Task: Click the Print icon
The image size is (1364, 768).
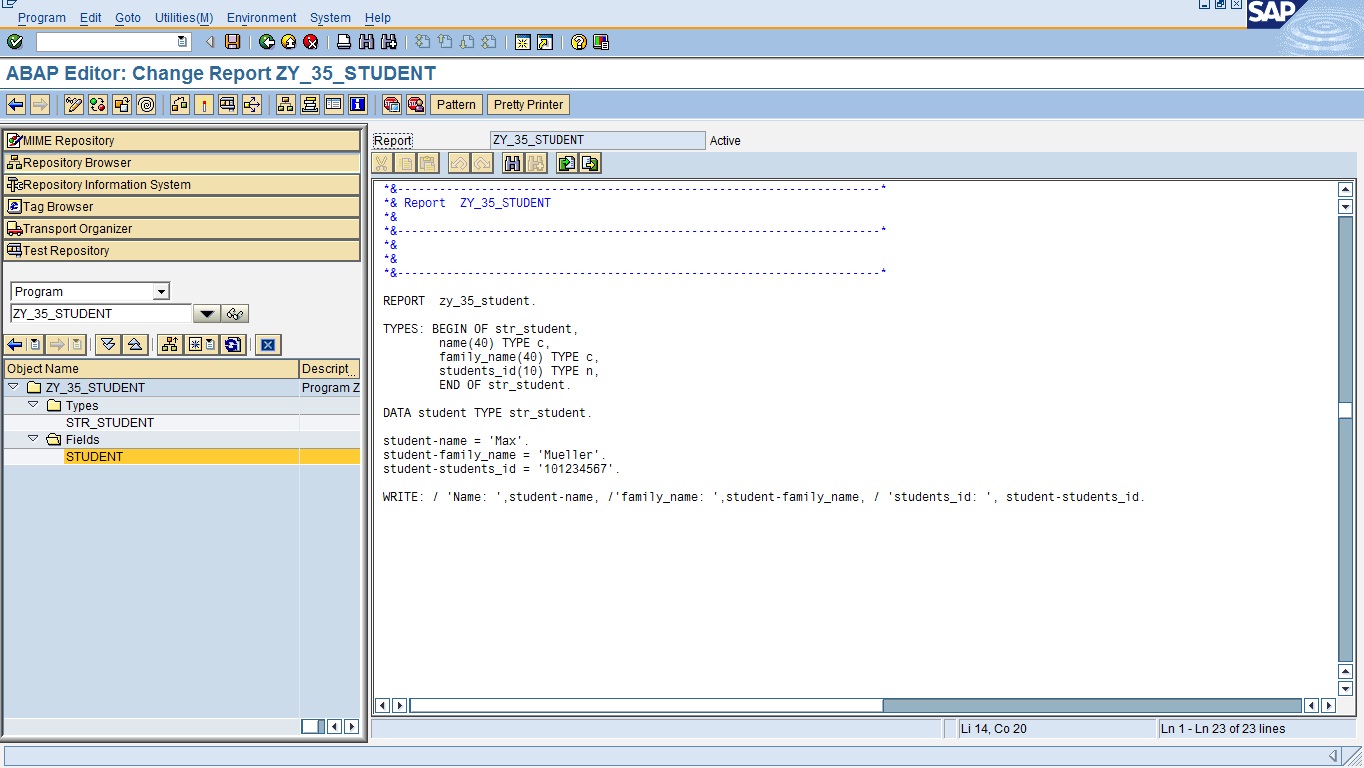Action: 341,41
